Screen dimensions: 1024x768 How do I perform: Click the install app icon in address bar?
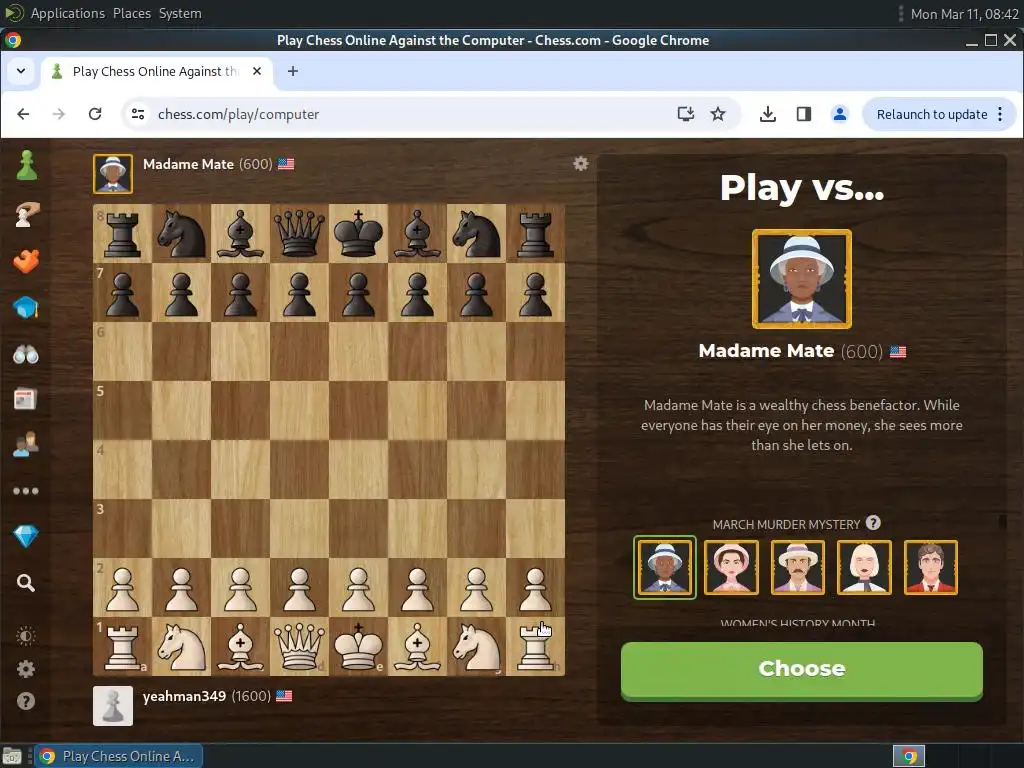click(685, 114)
